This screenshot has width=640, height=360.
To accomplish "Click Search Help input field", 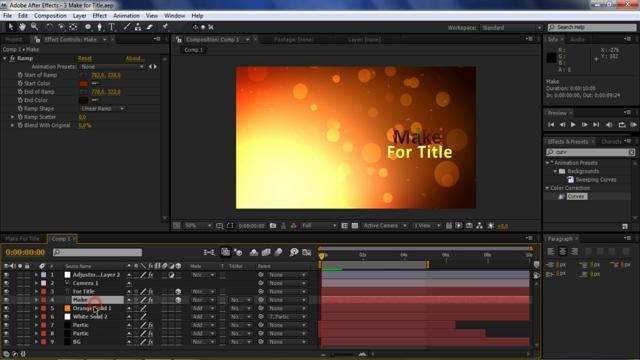I will coord(592,27).
